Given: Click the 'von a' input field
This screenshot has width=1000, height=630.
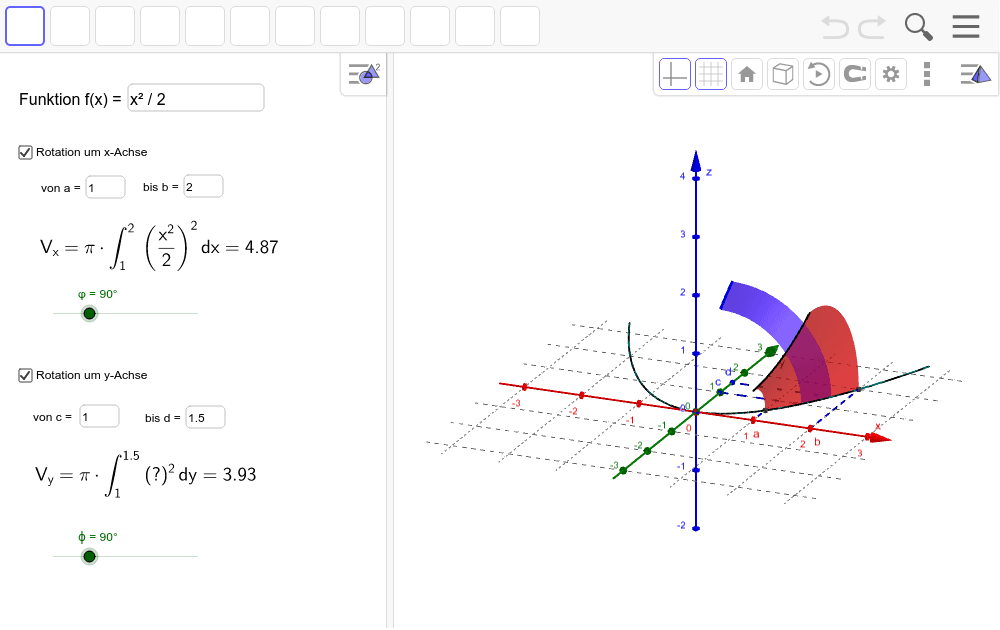Looking at the screenshot, I should (x=105, y=187).
